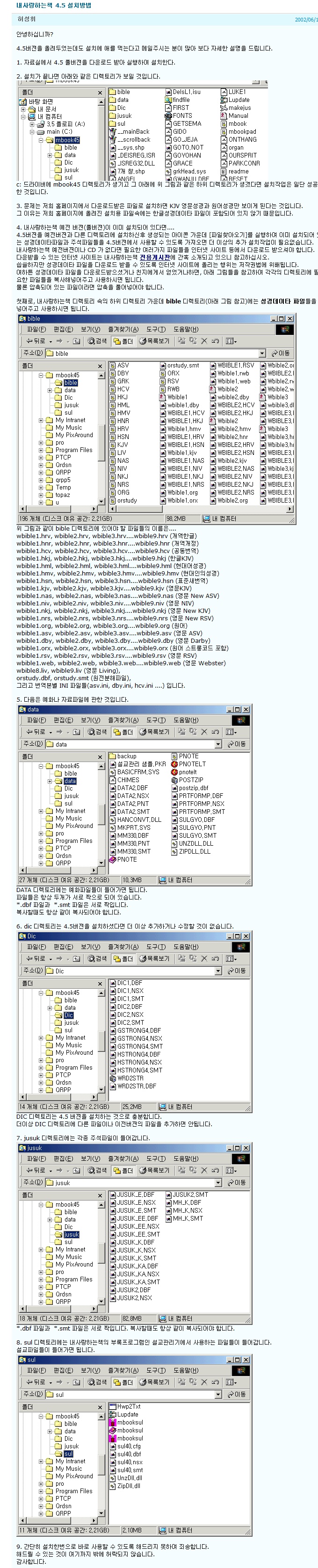Select JUSUK_E.DBF in jusuk window

131,1194
